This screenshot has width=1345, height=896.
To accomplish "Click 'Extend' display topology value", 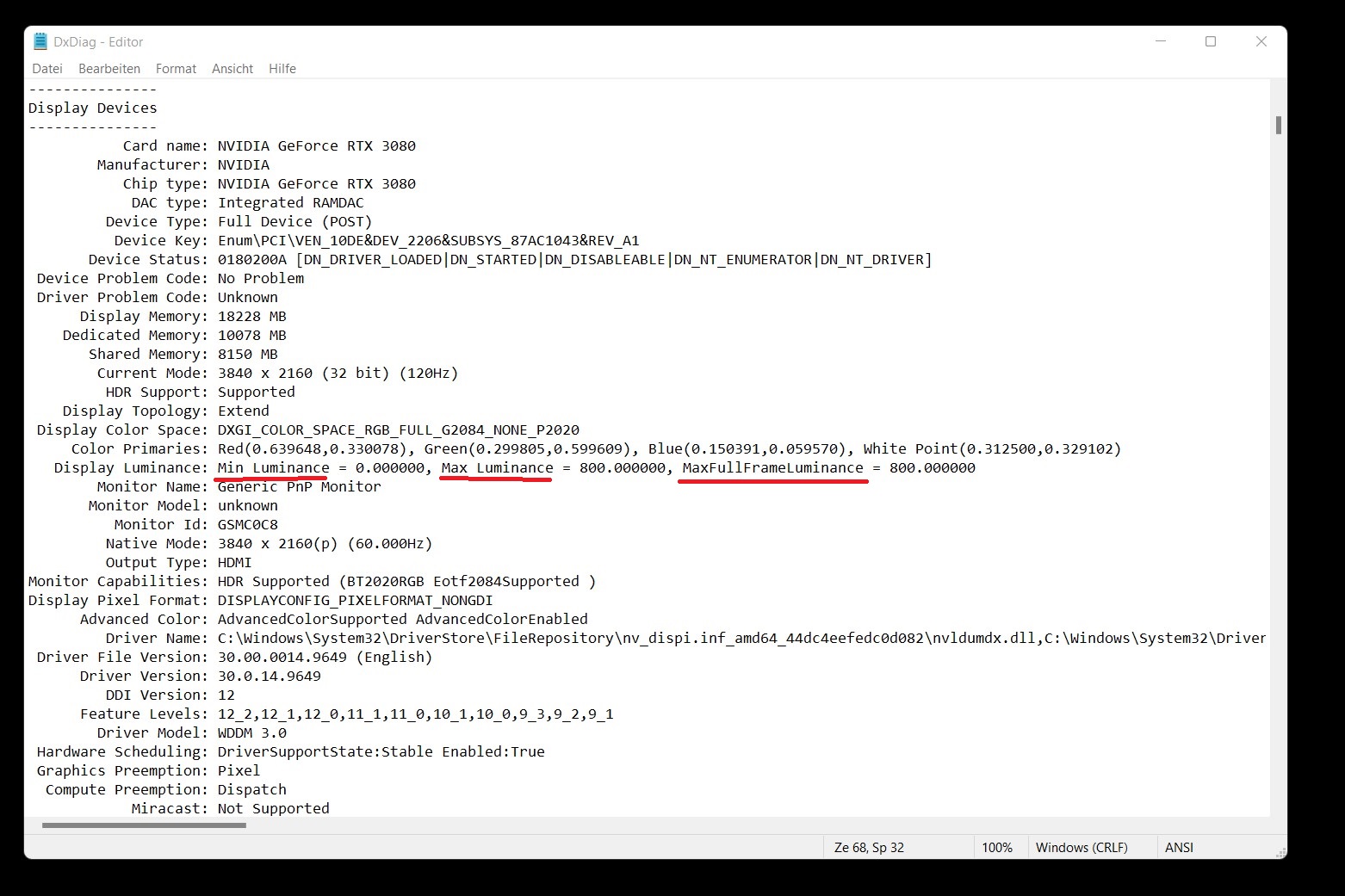I will pos(244,411).
